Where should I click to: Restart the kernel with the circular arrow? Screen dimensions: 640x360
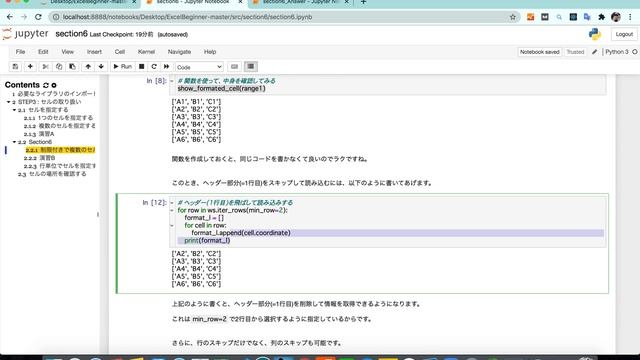tap(154, 67)
